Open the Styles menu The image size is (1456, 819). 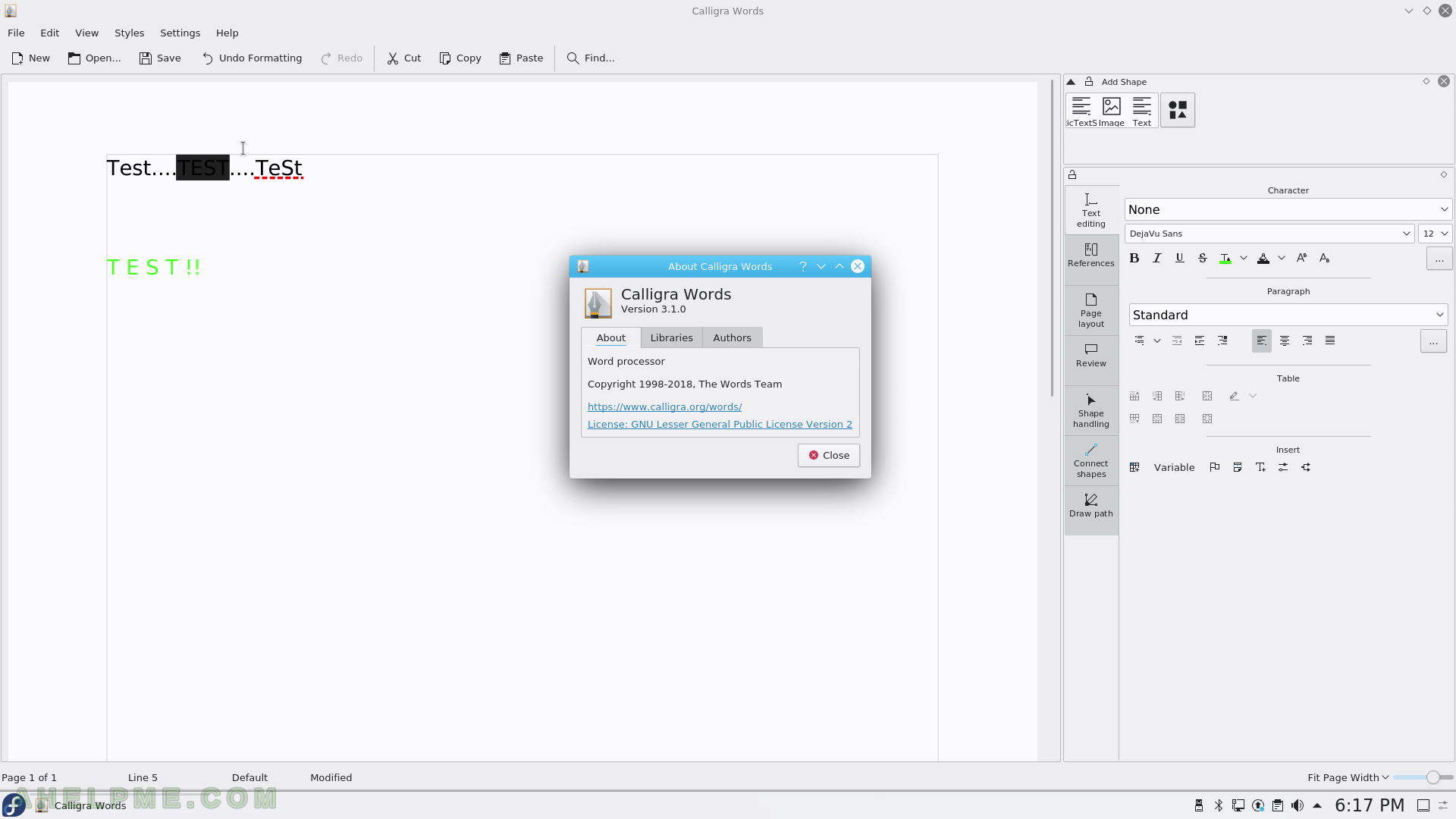click(x=129, y=33)
